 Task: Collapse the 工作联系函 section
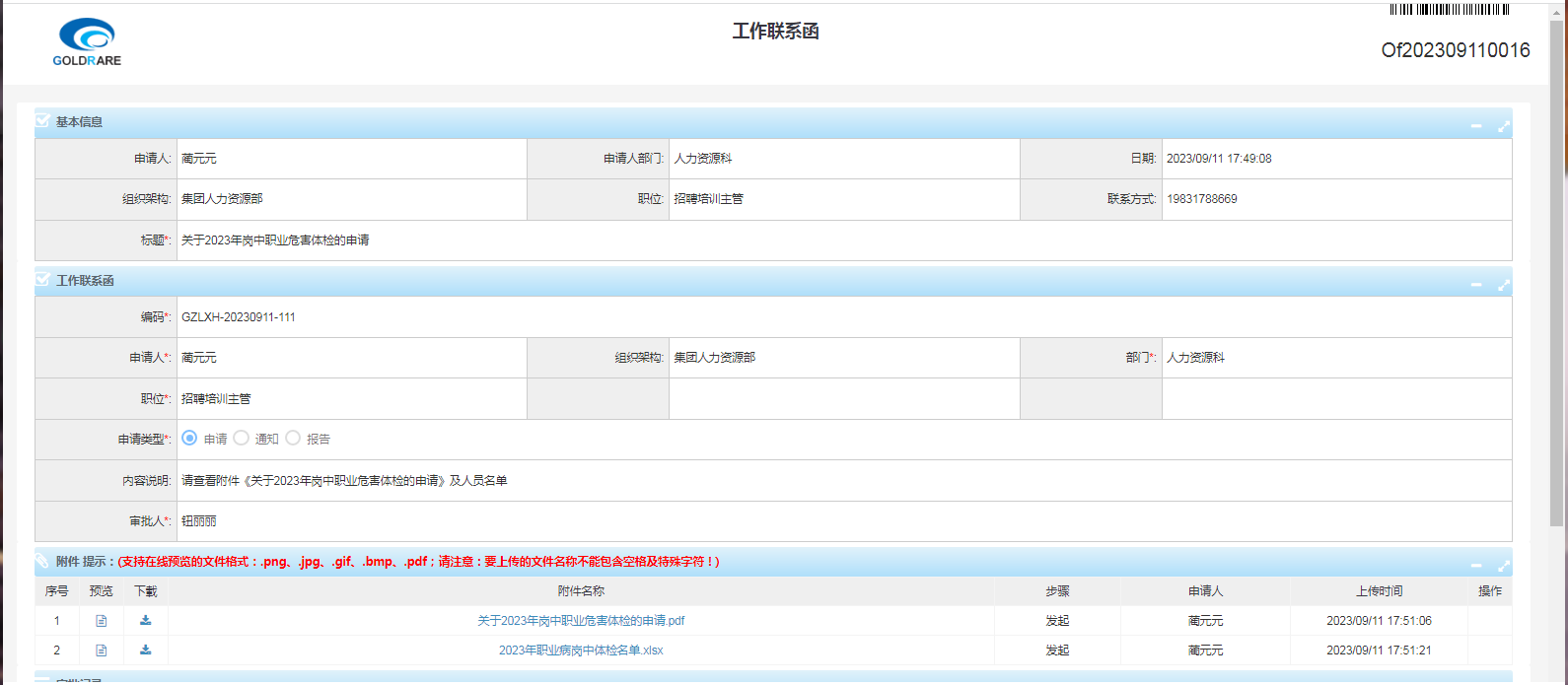coord(1476,285)
